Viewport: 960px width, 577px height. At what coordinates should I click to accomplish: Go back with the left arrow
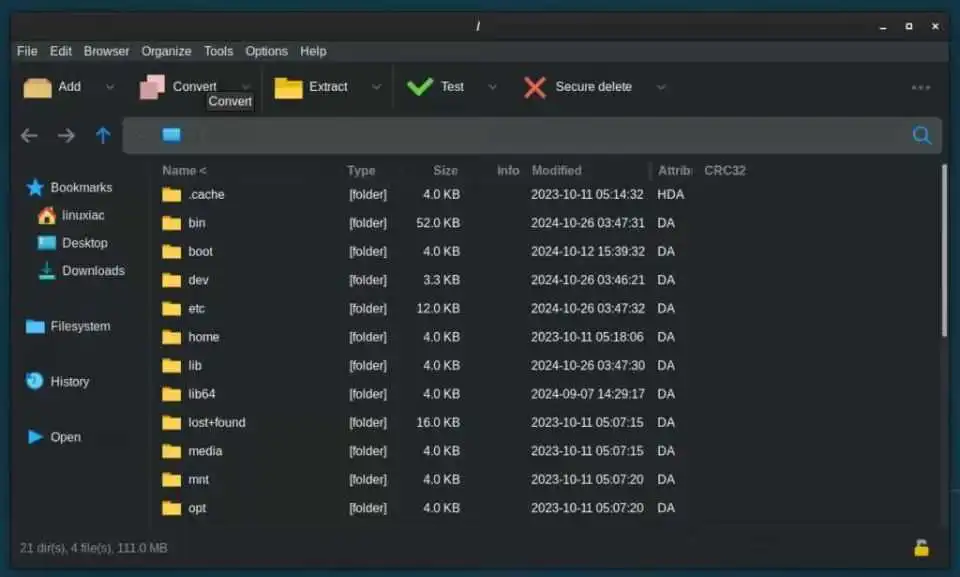point(29,135)
